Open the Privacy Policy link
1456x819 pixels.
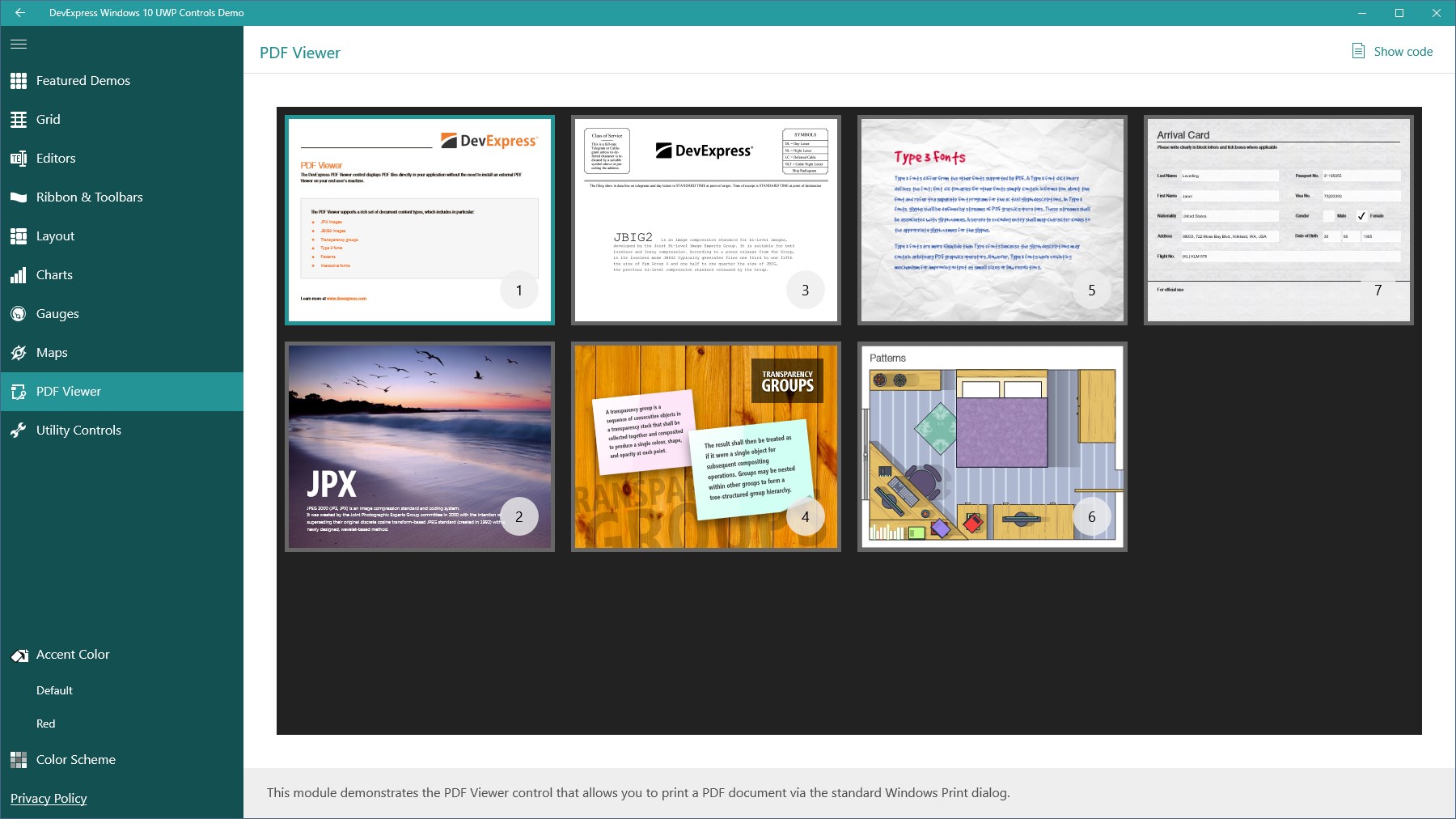point(49,799)
